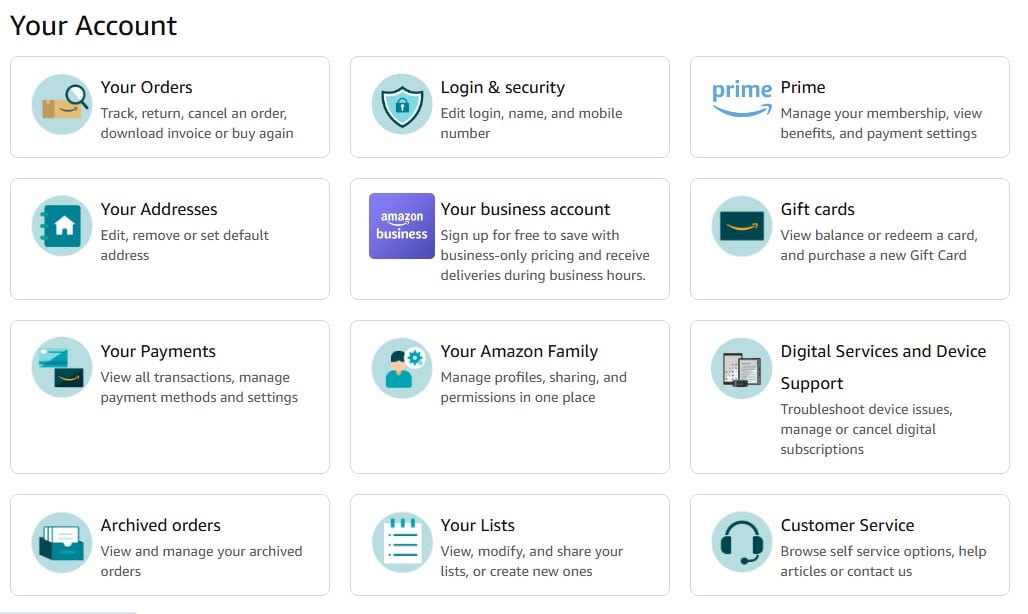
Task: Click the Digital Services devices icon
Action: point(742,368)
